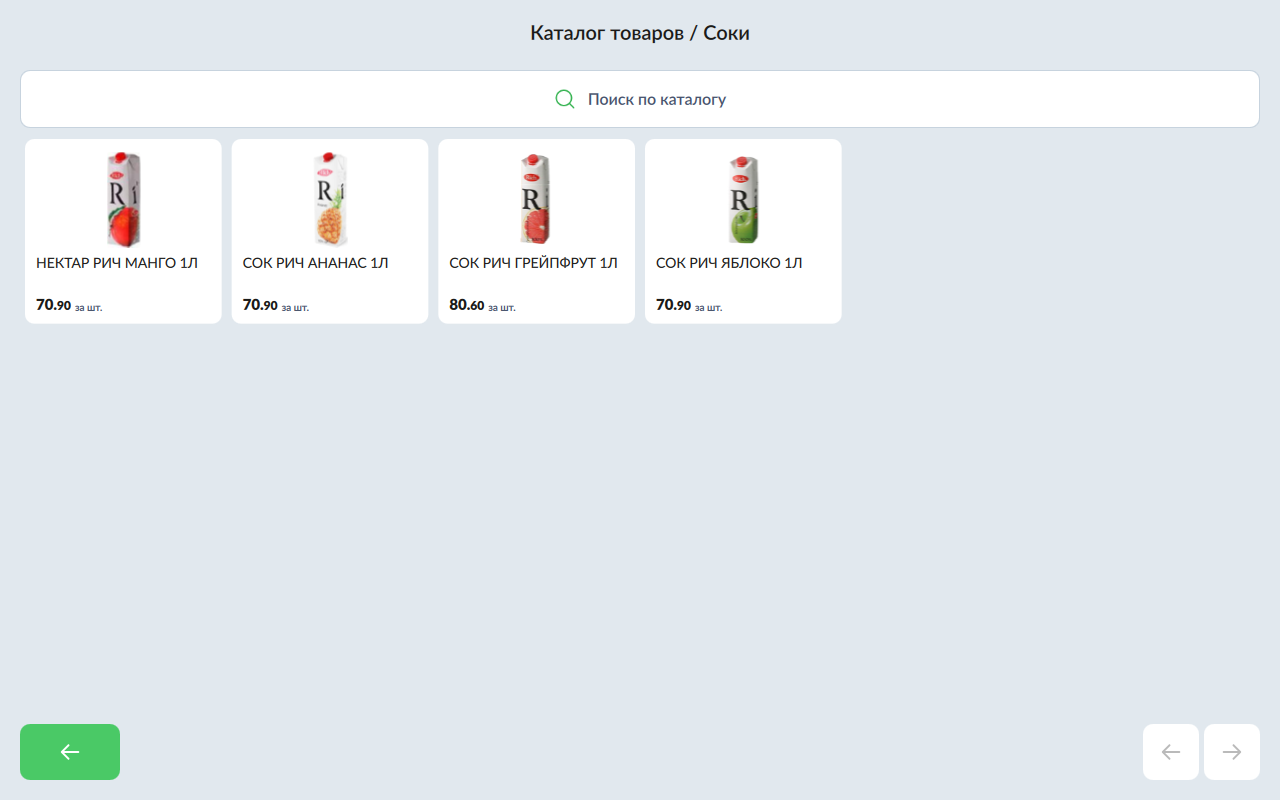Screen dimensions: 1280x800
Task: Open the 'СОК РИЧ АНАНАС 1Л' product name
Action: point(315,263)
